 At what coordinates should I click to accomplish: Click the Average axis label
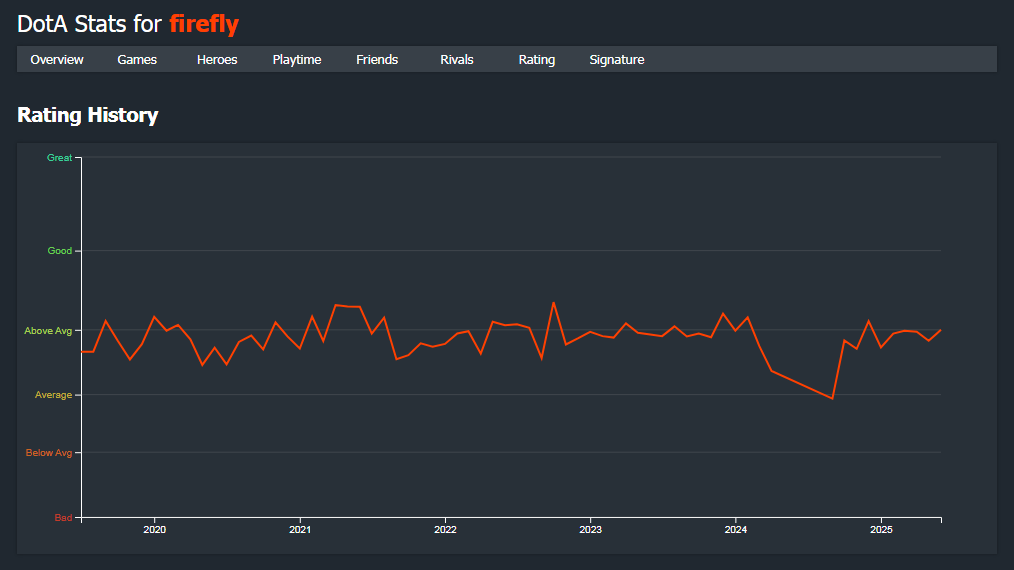pos(53,395)
